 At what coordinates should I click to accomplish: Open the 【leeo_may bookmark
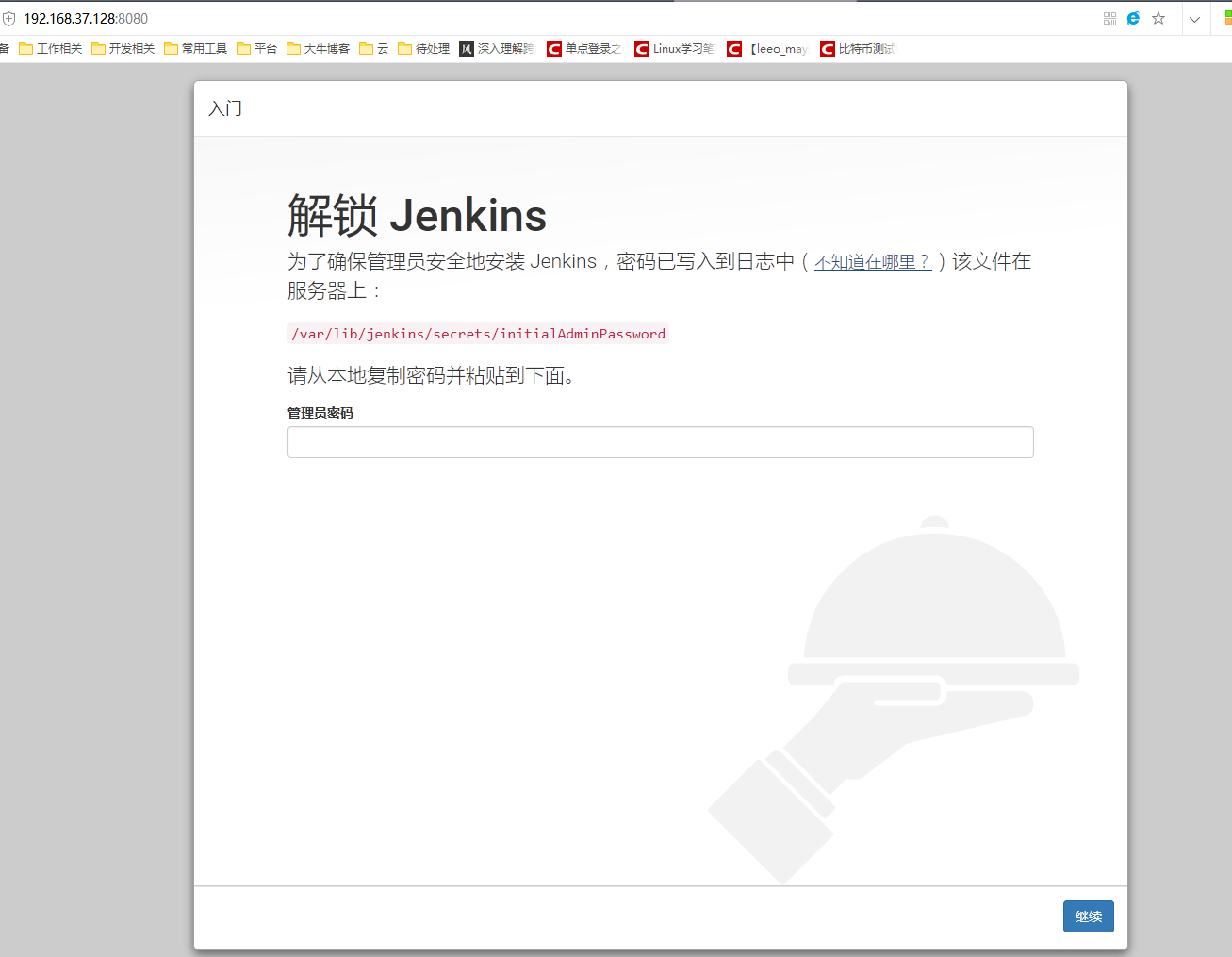767,49
